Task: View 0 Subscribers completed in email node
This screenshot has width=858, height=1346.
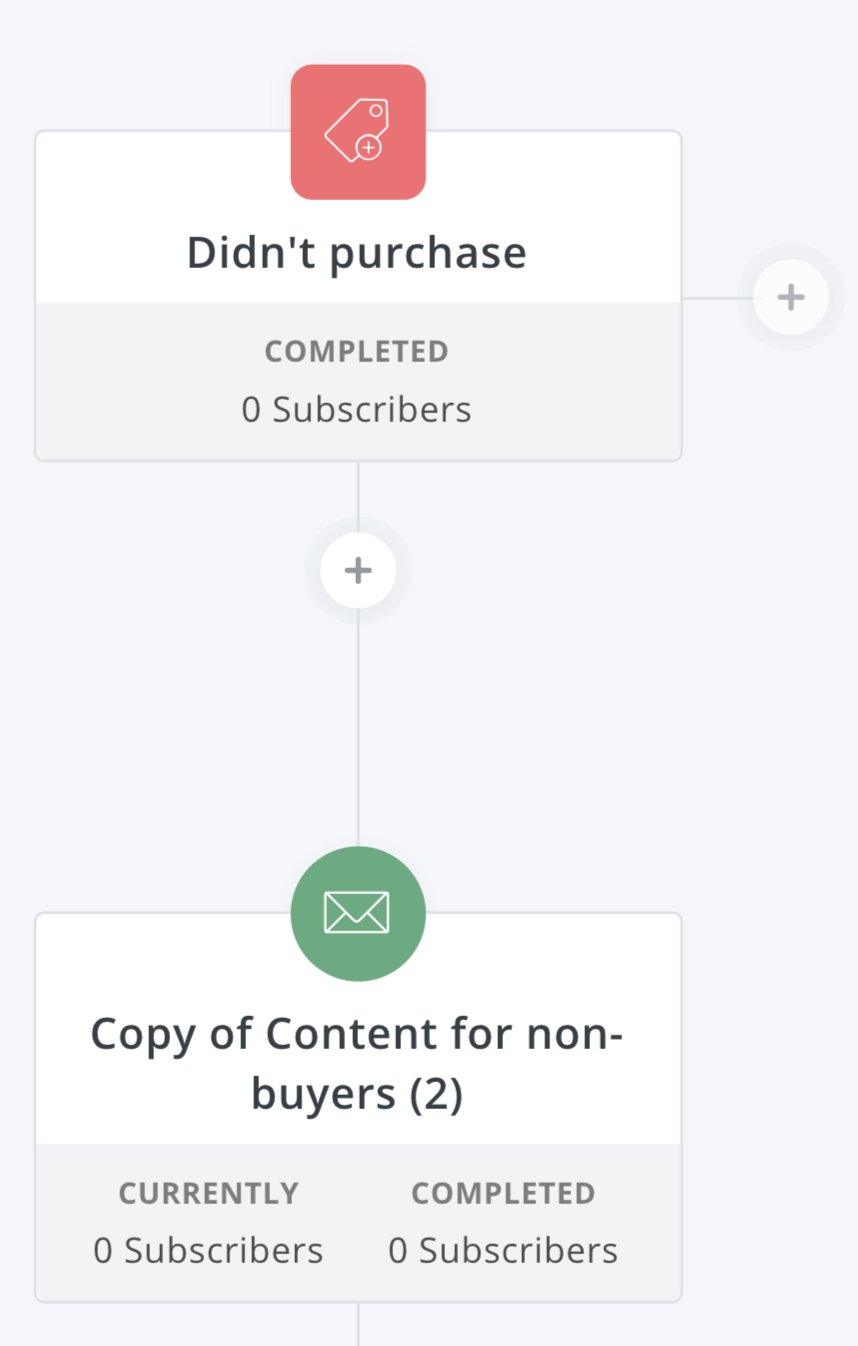Action: tap(503, 1251)
